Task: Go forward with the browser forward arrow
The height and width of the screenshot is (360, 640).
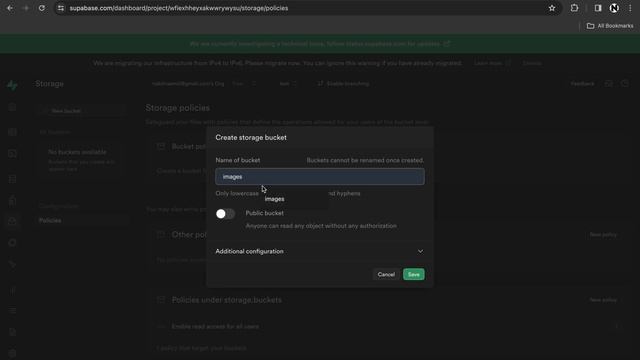Action: (26, 8)
